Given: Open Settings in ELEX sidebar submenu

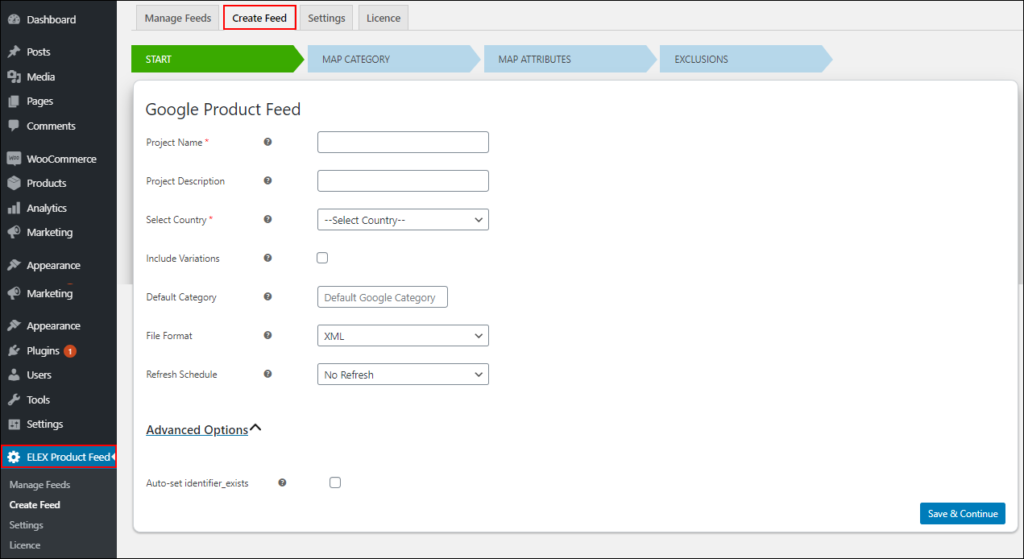Looking at the screenshot, I should coord(26,525).
